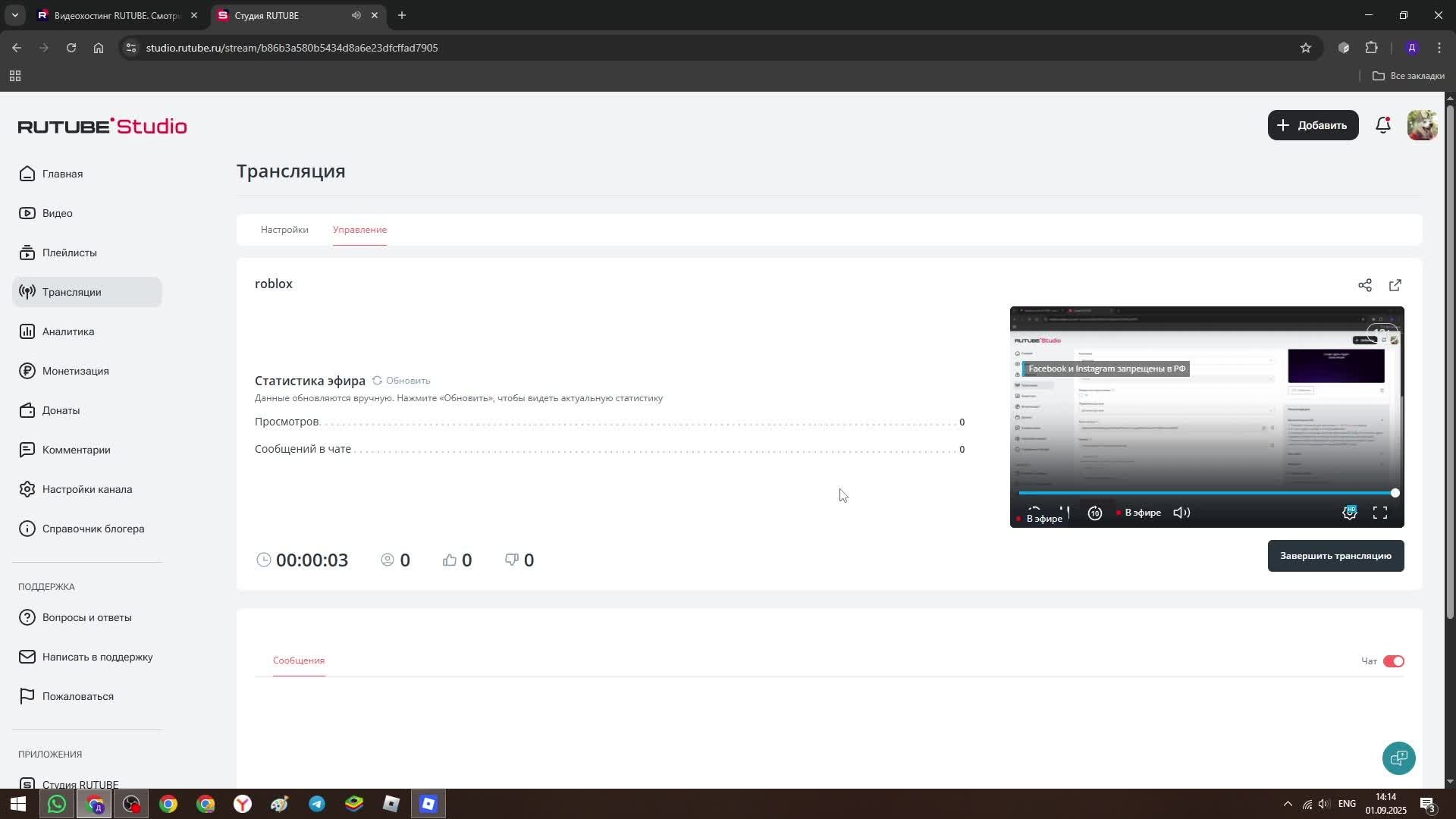Open Аналитика in the sidebar
Viewport: 1456px width, 819px height.
[x=68, y=331]
